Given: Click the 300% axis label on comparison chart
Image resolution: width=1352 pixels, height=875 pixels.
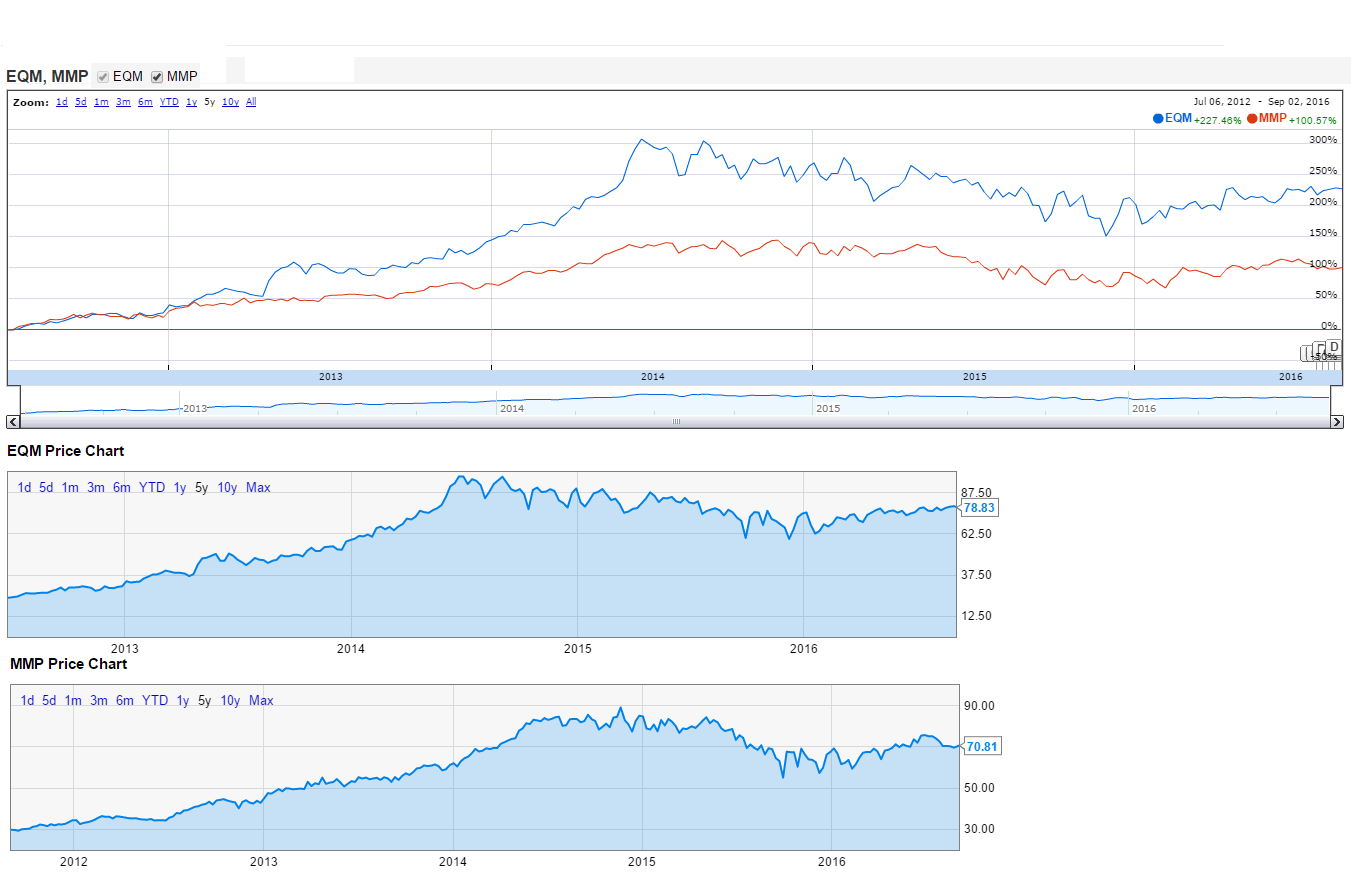Looking at the screenshot, I should (x=1323, y=140).
